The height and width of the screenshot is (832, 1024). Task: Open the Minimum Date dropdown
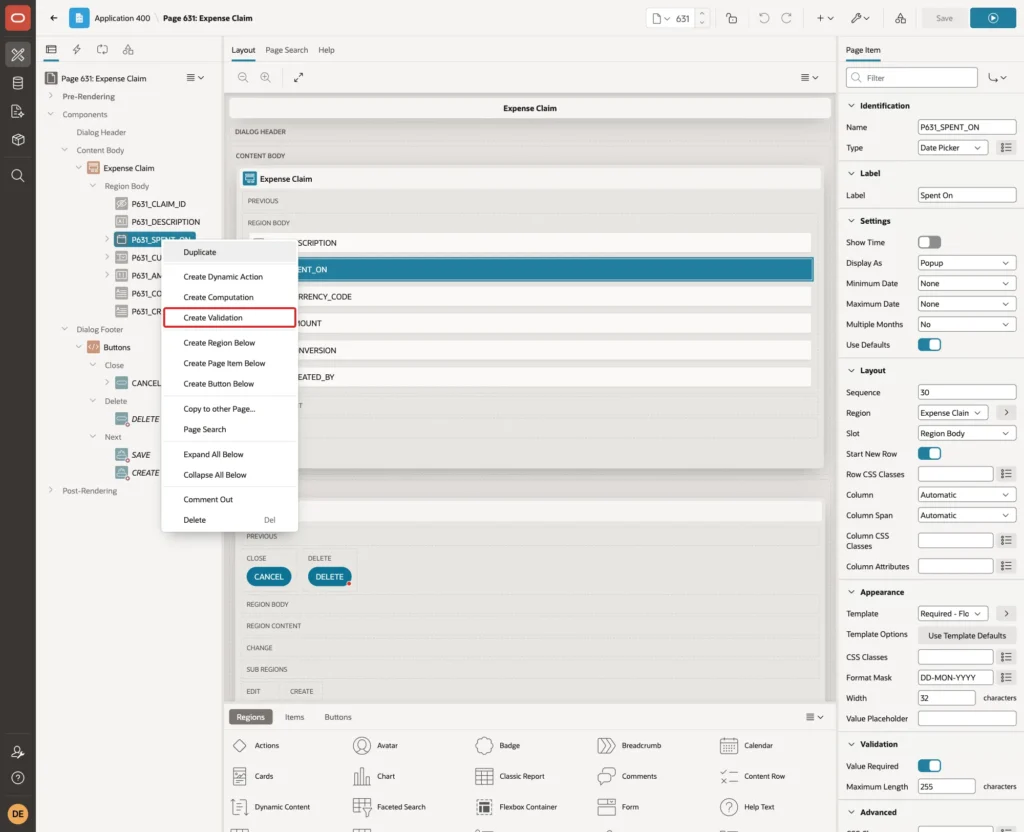click(x=967, y=283)
